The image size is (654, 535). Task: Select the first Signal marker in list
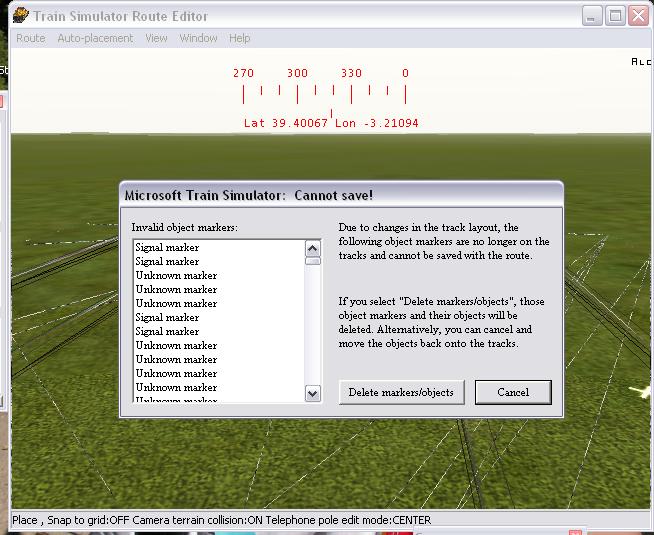tap(167, 247)
